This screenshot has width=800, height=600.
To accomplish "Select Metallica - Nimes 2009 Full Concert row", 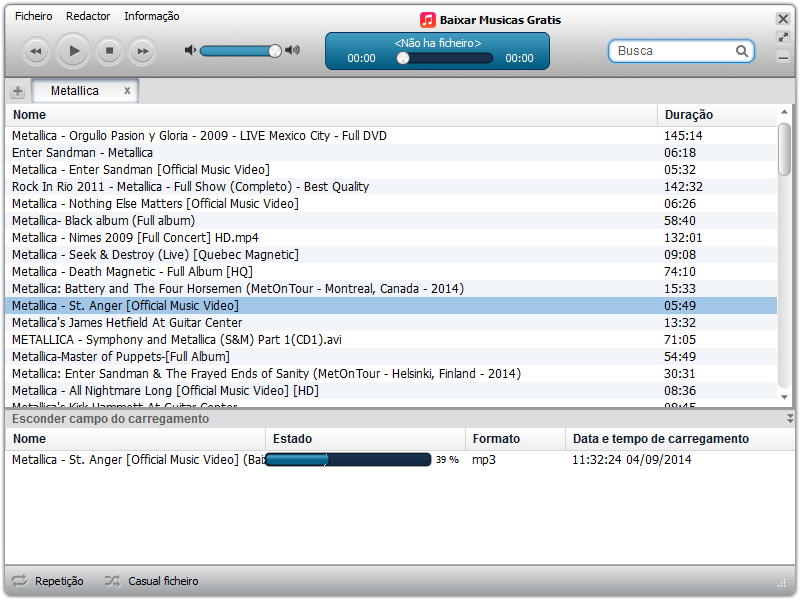I will pos(391,238).
